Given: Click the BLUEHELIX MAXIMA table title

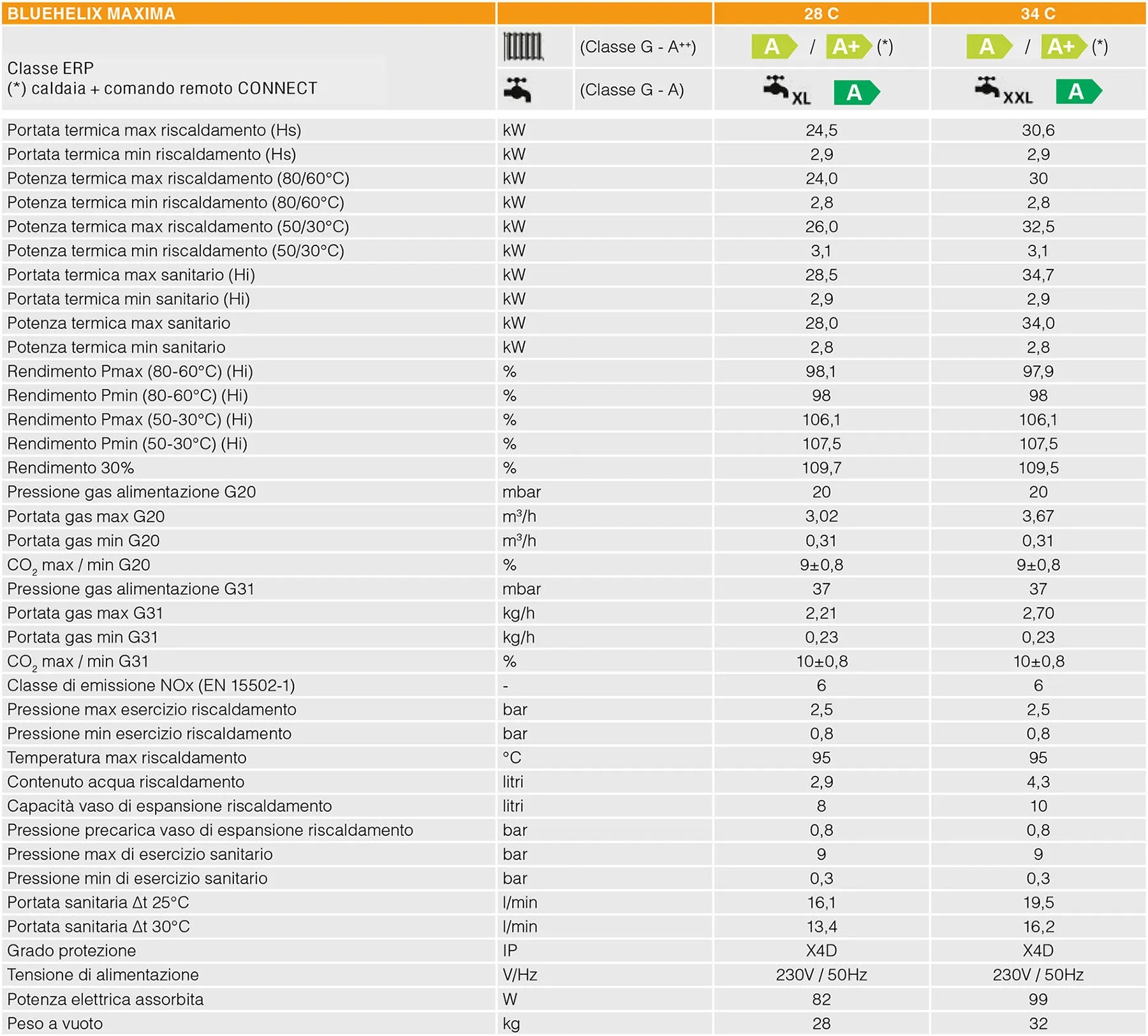Looking at the screenshot, I should click(91, 13).
